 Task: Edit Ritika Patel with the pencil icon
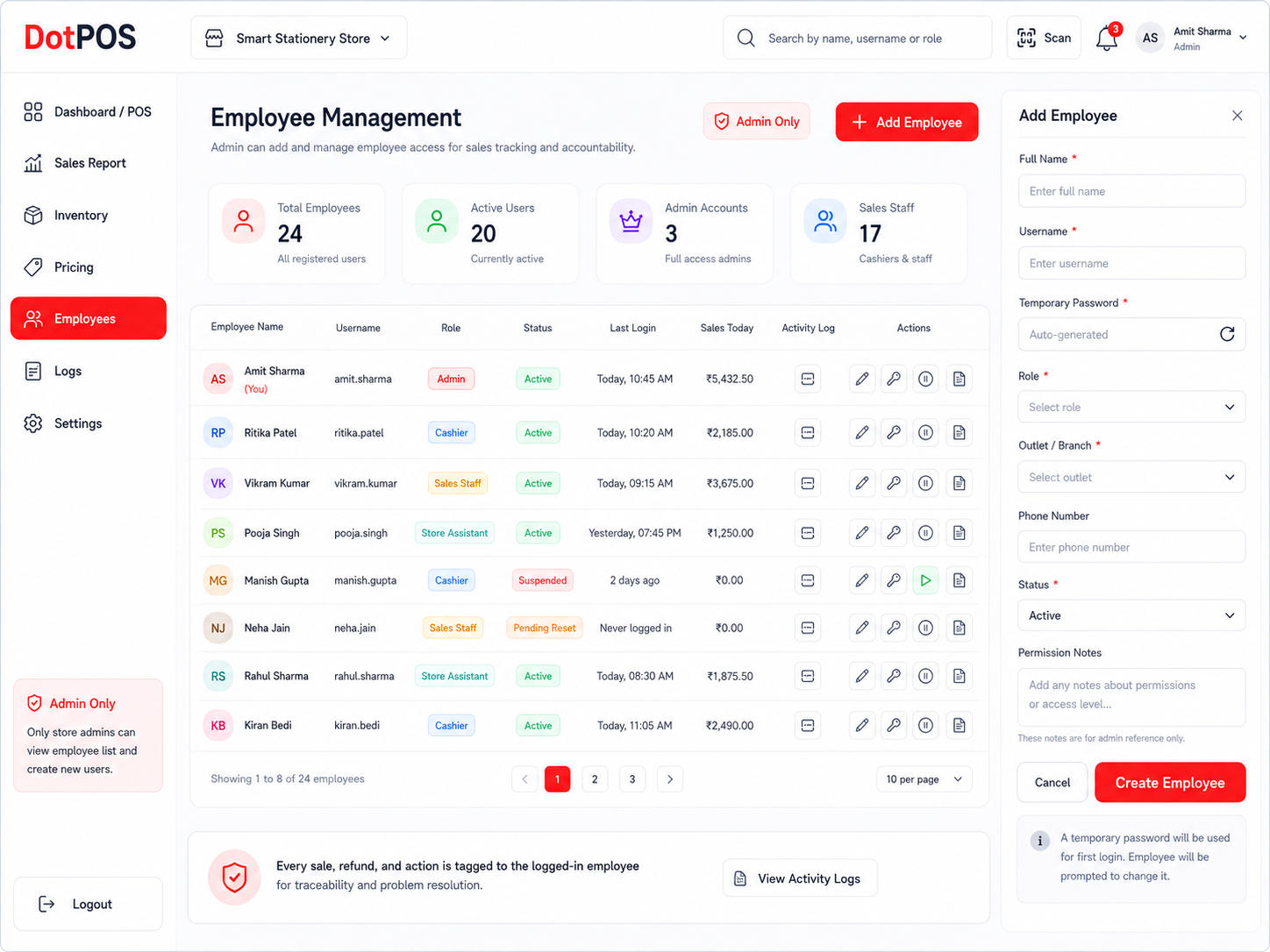(x=862, y=432)
